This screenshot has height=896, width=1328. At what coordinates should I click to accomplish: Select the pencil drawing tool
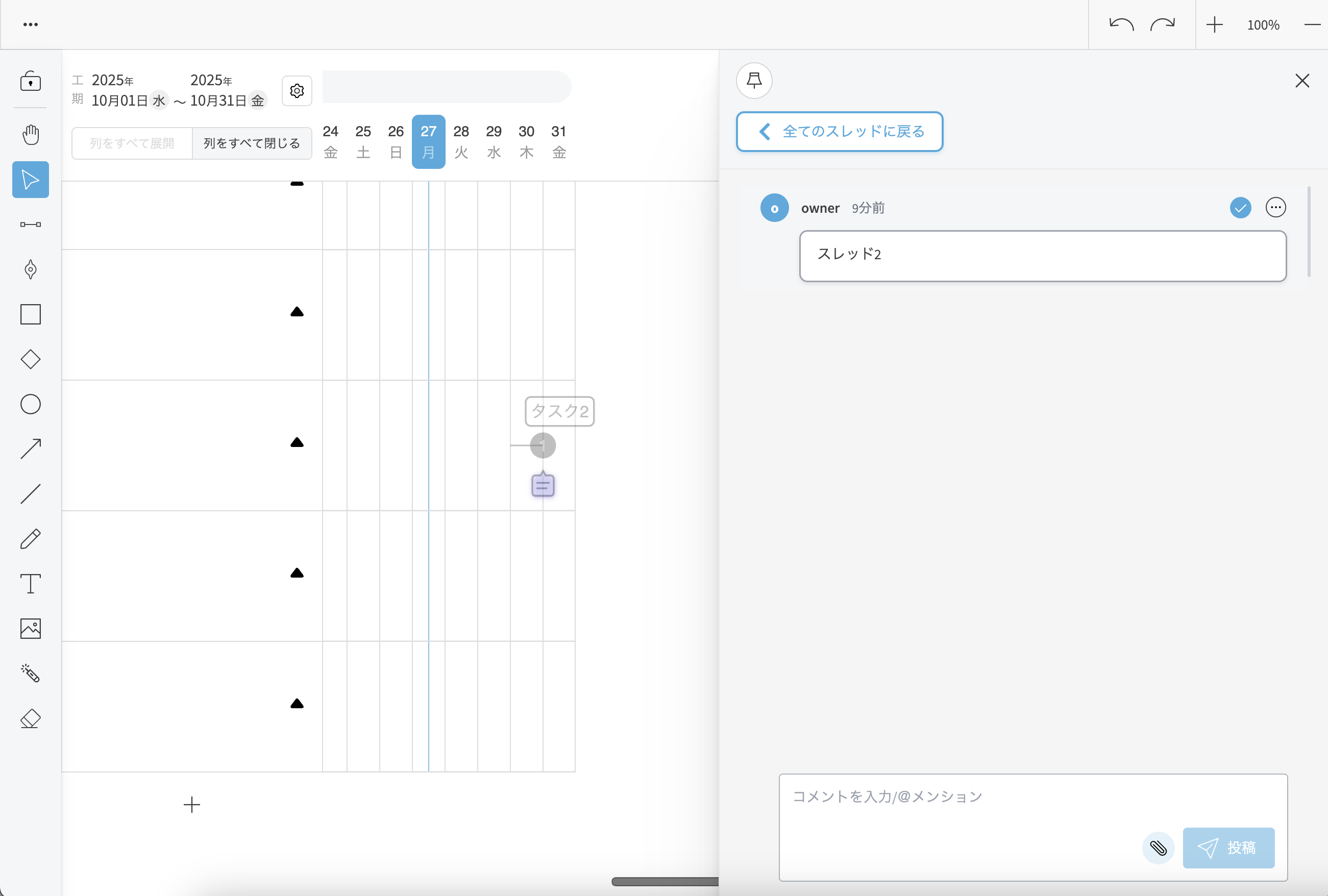pyautogui.click(x=30, y=539)
